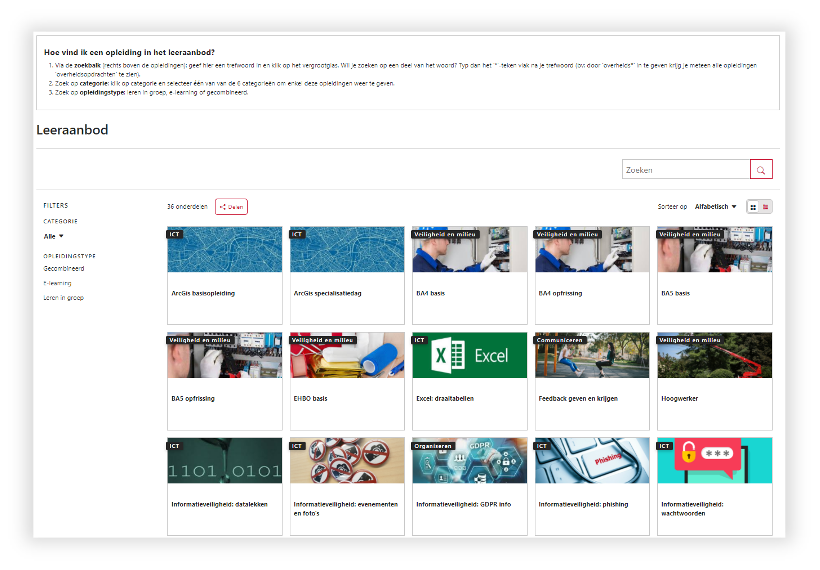Open the Informatieveiligheid: wachtwoorden lock image

pos(714,461)
